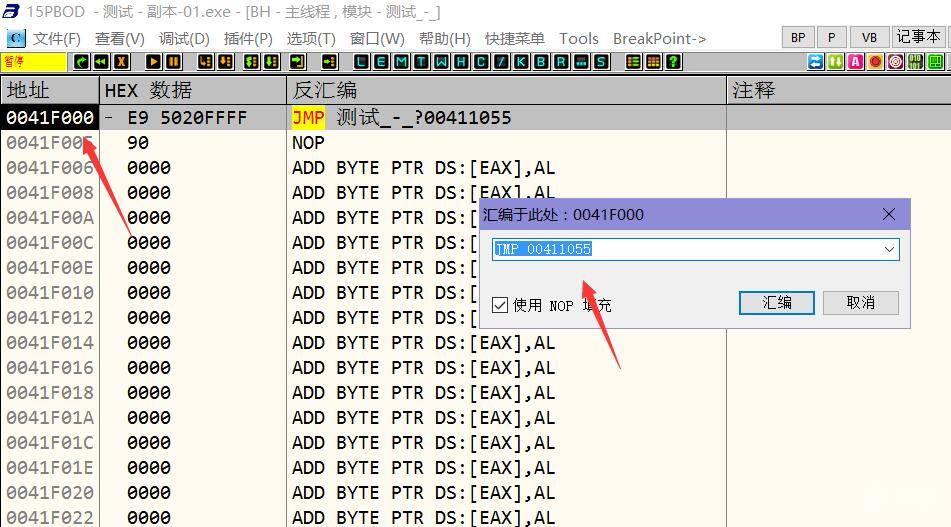Click the green up-down arrows icon

836,62
